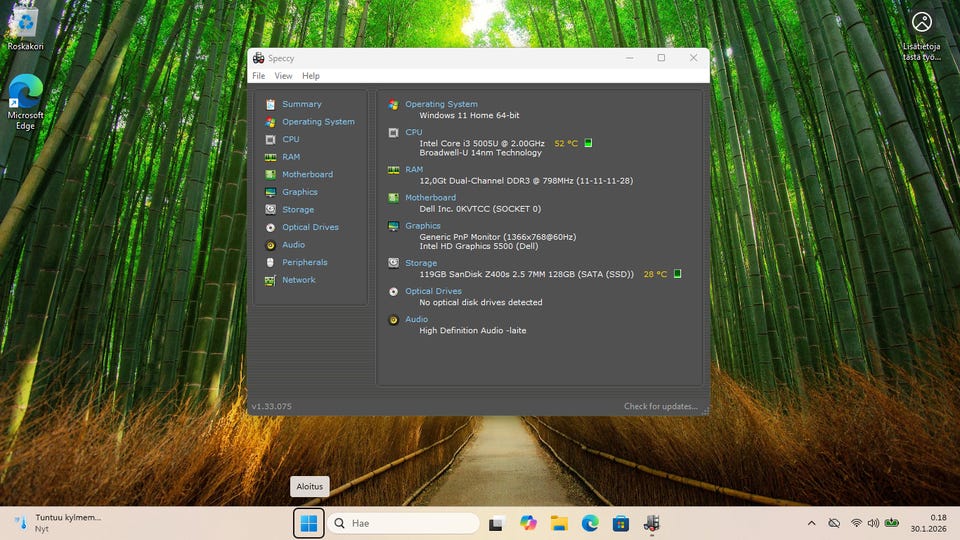Click the Optical Drives sidebar icon

click(x=270, y=227)
